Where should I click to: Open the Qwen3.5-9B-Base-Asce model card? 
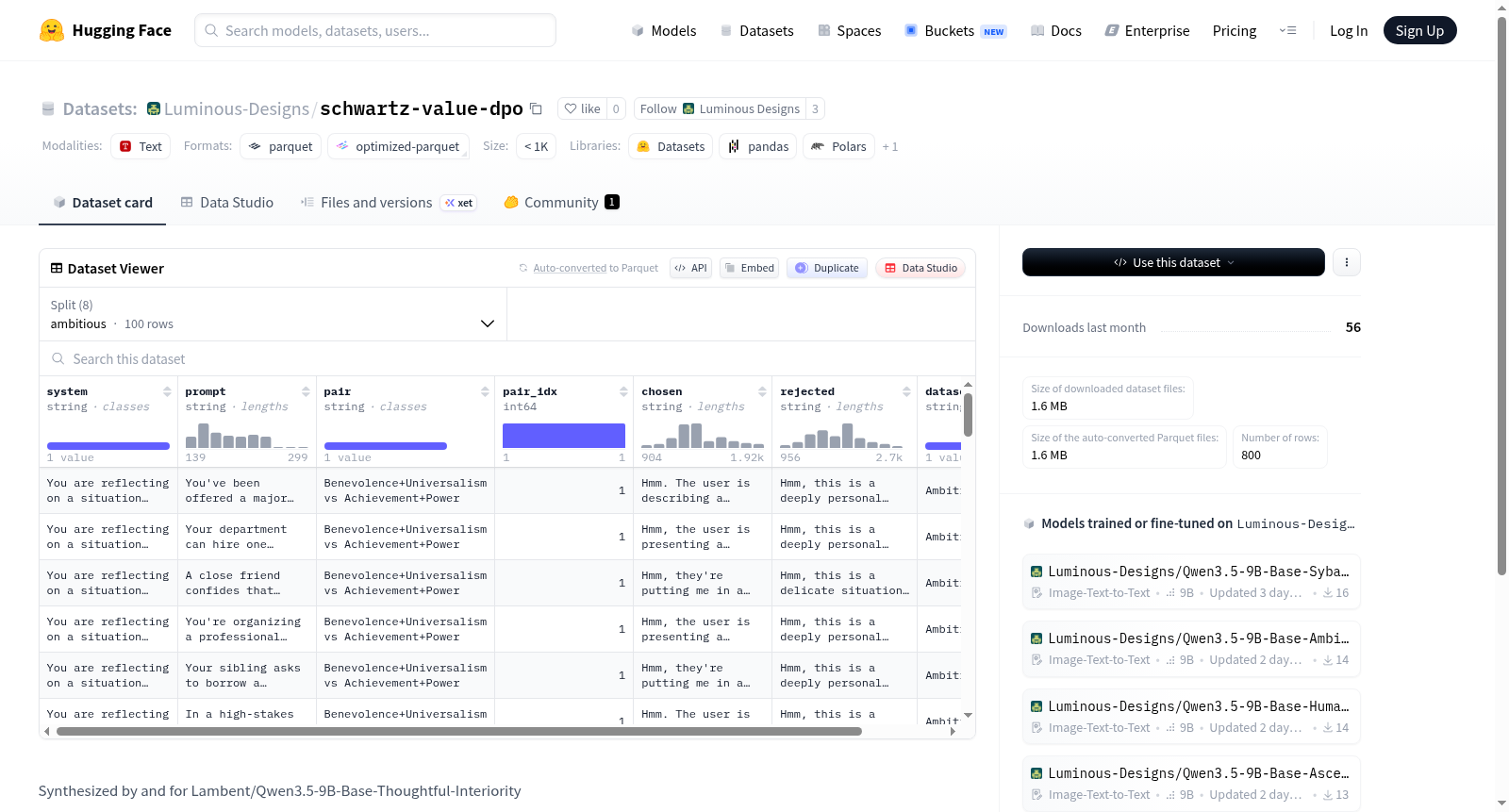tap(1192, 784)
